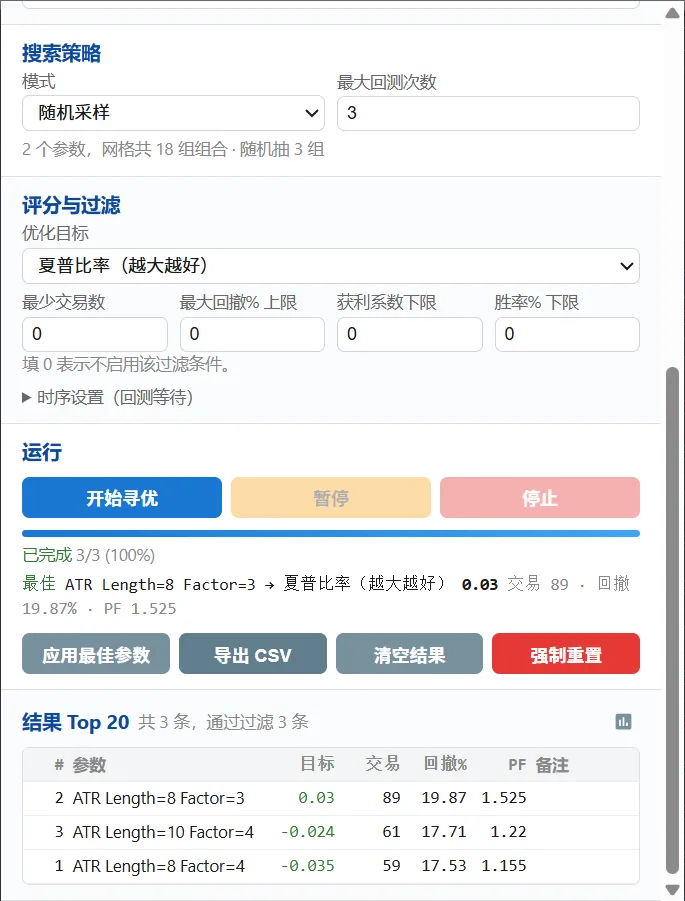This screenshot has width=685, height=901.
Task: Open the 模式 dropdown showing 随机采样
Action: 174,113
